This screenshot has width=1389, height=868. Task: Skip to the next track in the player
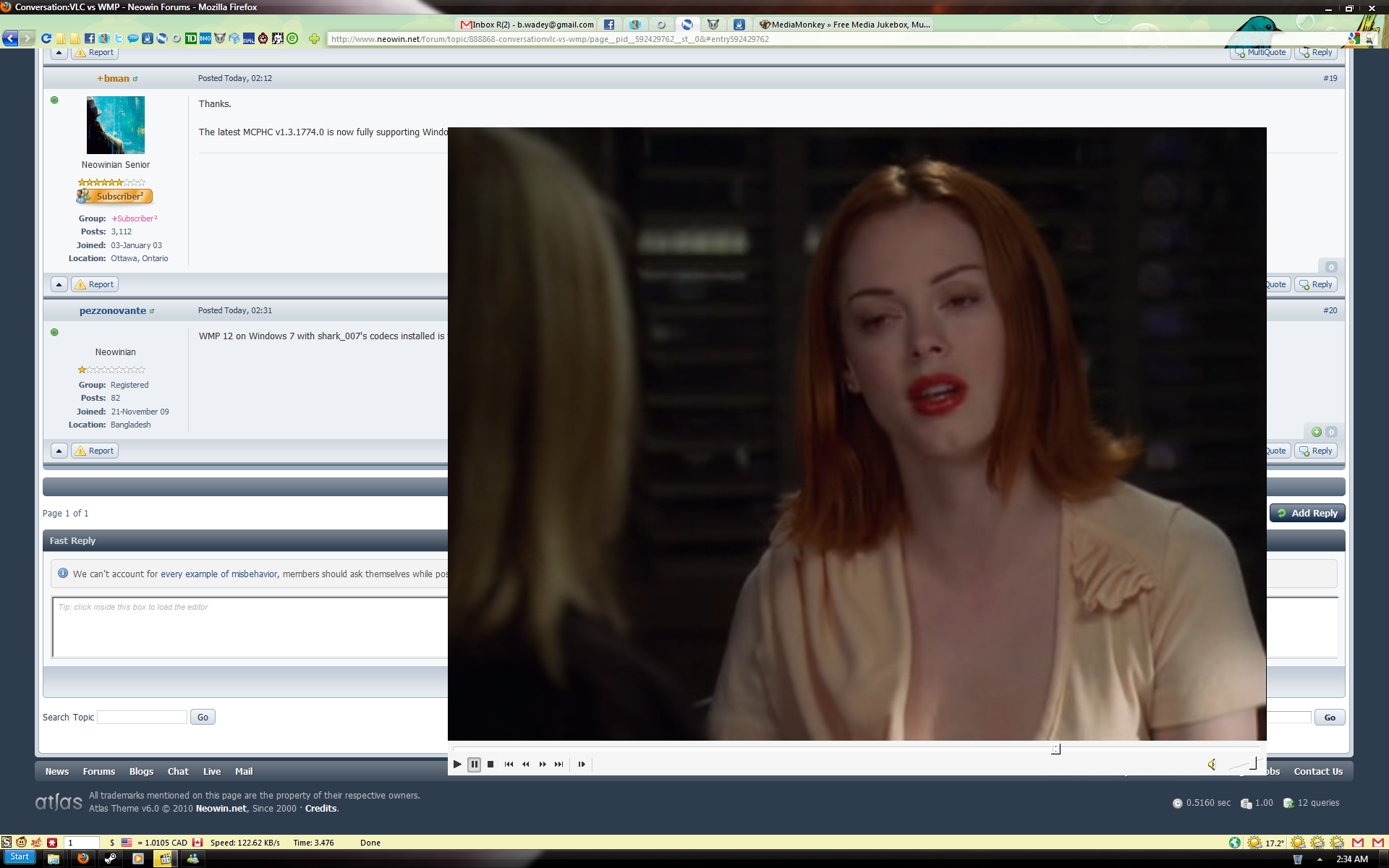click(x=559, y=764)
